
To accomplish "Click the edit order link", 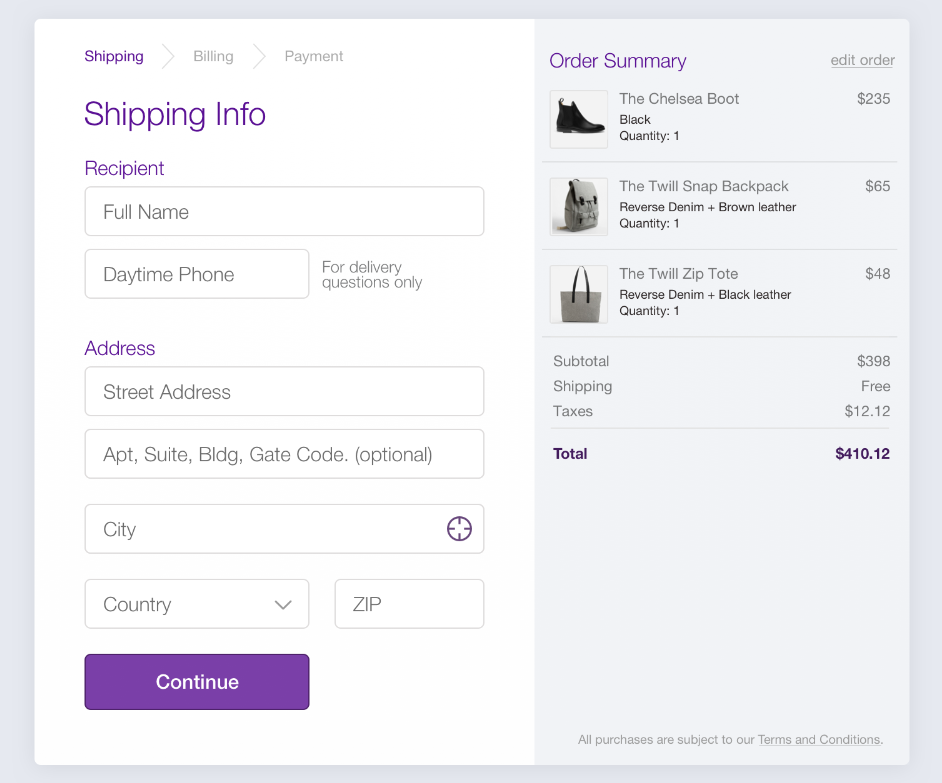I will [x=862, y=60].
